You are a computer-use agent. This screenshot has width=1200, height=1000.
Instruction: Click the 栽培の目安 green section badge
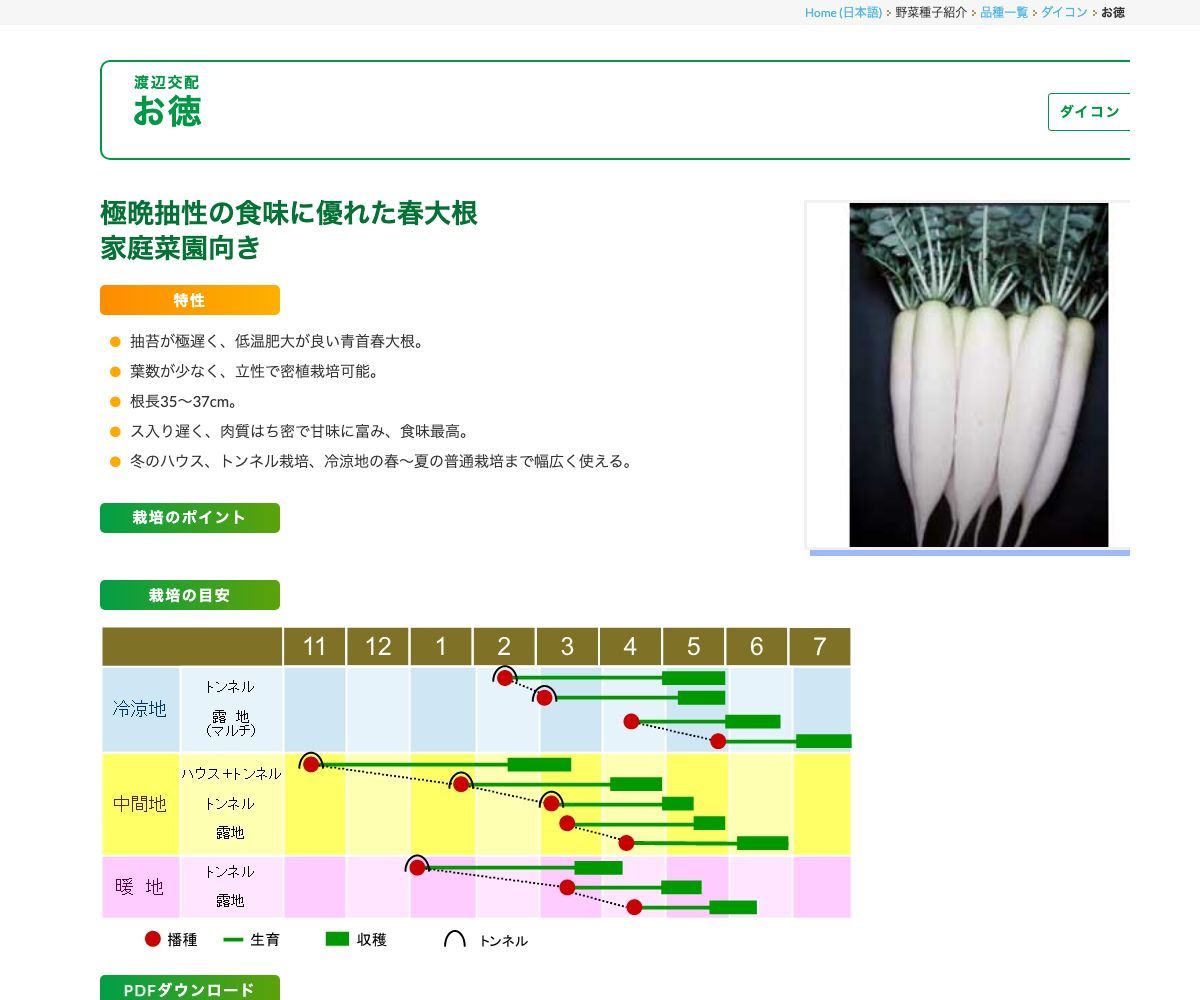coord(189,595)
